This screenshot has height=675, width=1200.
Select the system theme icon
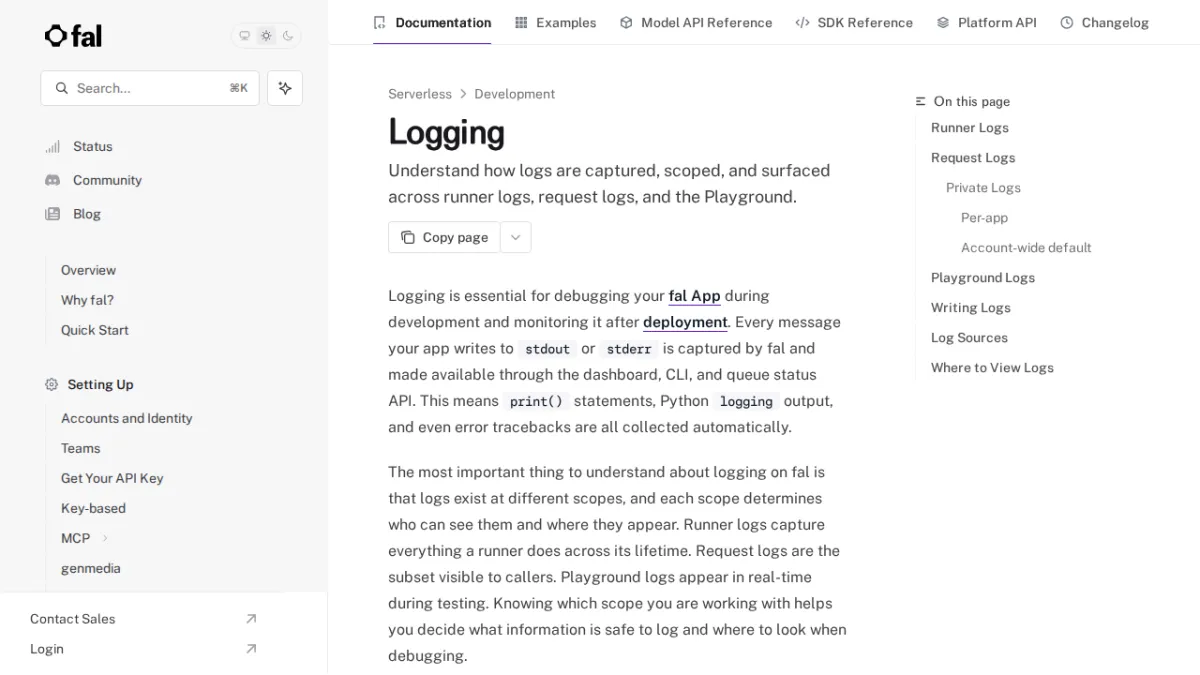coord(244,36)
